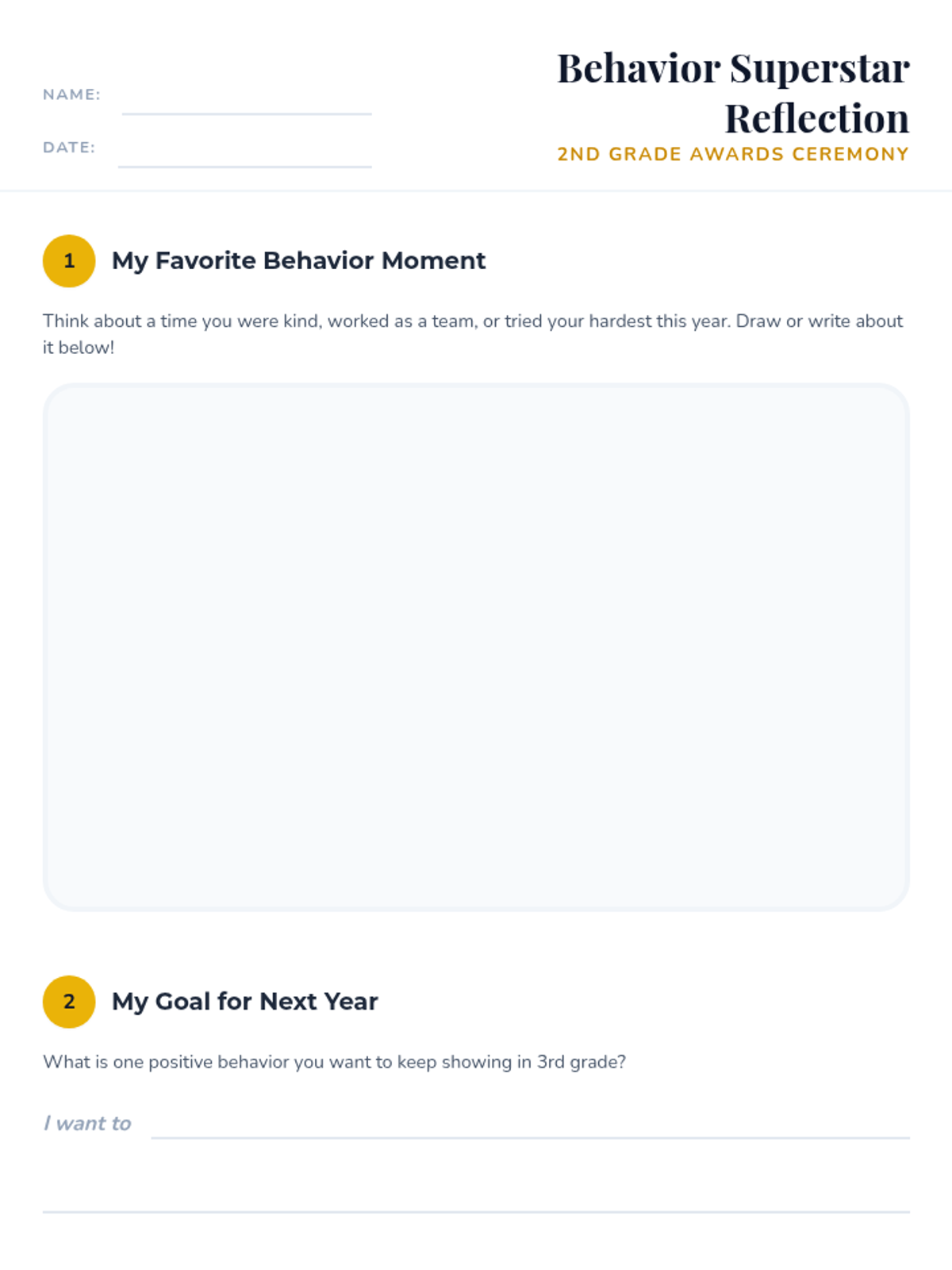The width and height of the screenshot is (952, 1270).
Task: Click the 'it below!' instruction line
Action: coord(79,348)
